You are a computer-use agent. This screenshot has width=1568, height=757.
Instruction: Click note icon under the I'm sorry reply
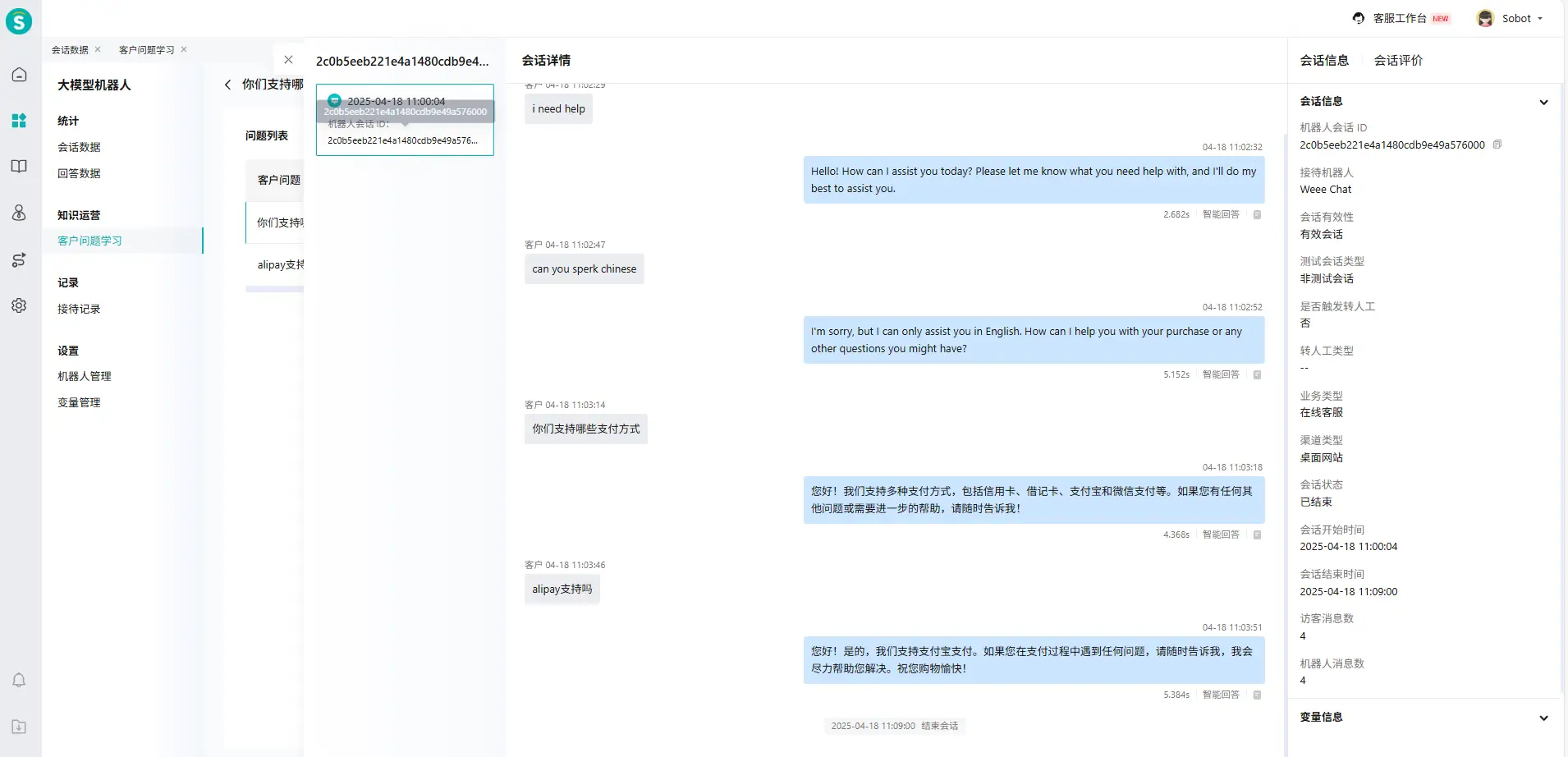coord(1257,374)
